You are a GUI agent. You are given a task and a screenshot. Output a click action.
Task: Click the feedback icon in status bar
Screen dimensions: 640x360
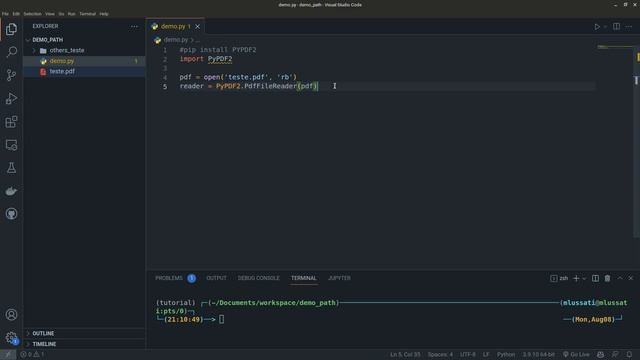click(615, 354)
